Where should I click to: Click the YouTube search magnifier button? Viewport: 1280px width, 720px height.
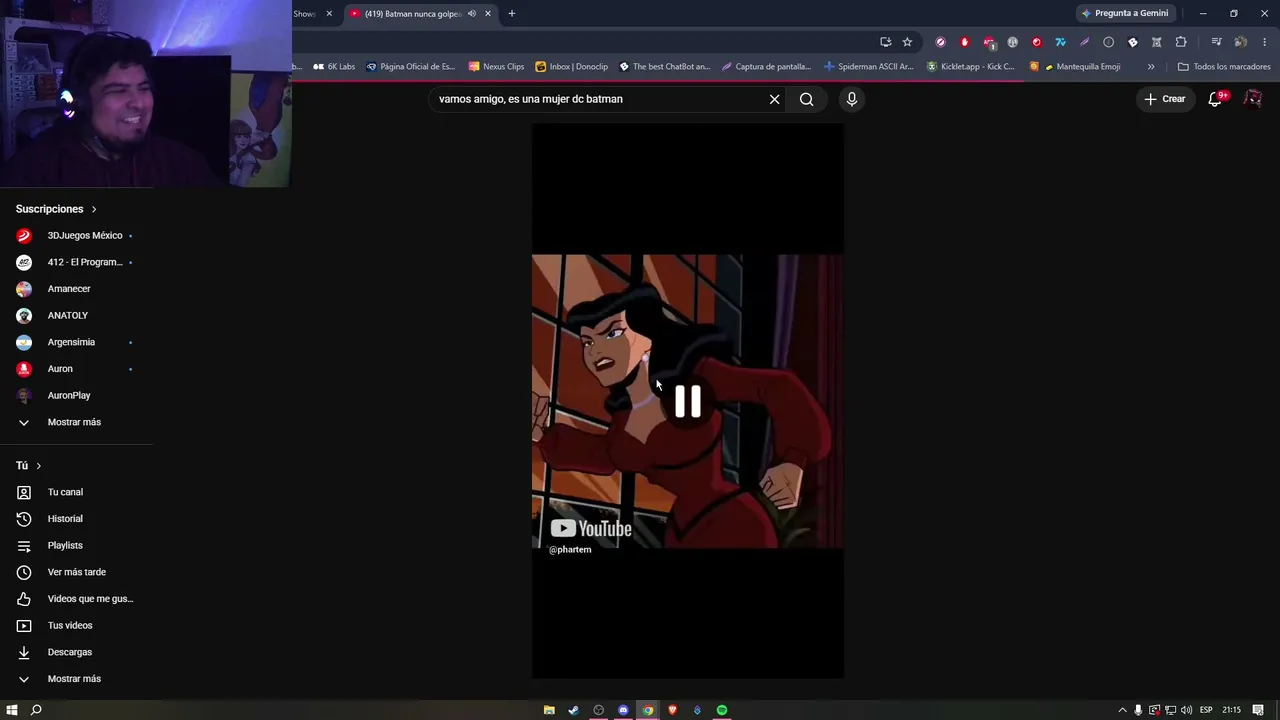pyautogui.click(x=806, y=99)
